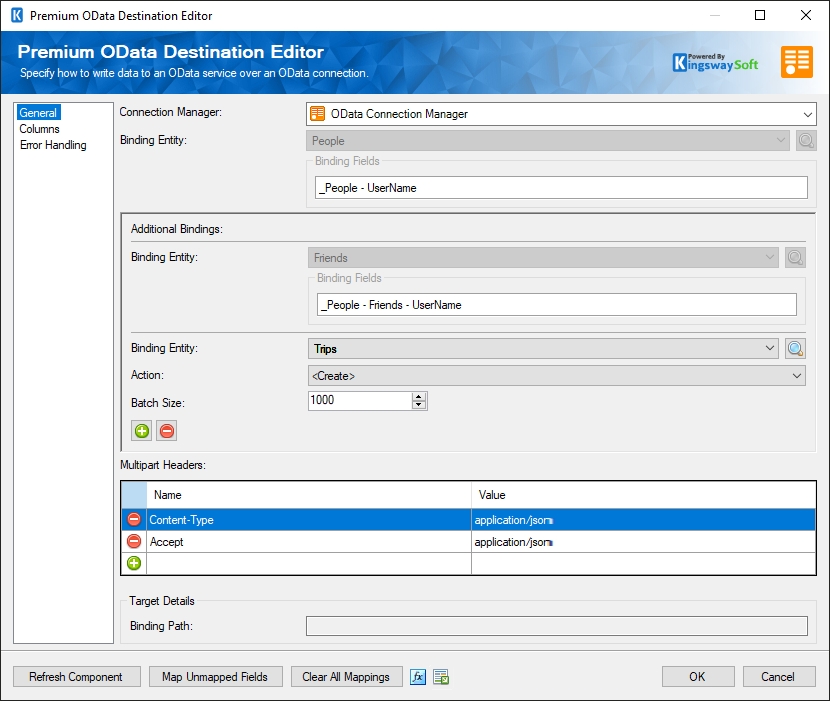This screenshot has height=701, width=830.
Task: Click the remove binding red minus button
Action: 167,431
